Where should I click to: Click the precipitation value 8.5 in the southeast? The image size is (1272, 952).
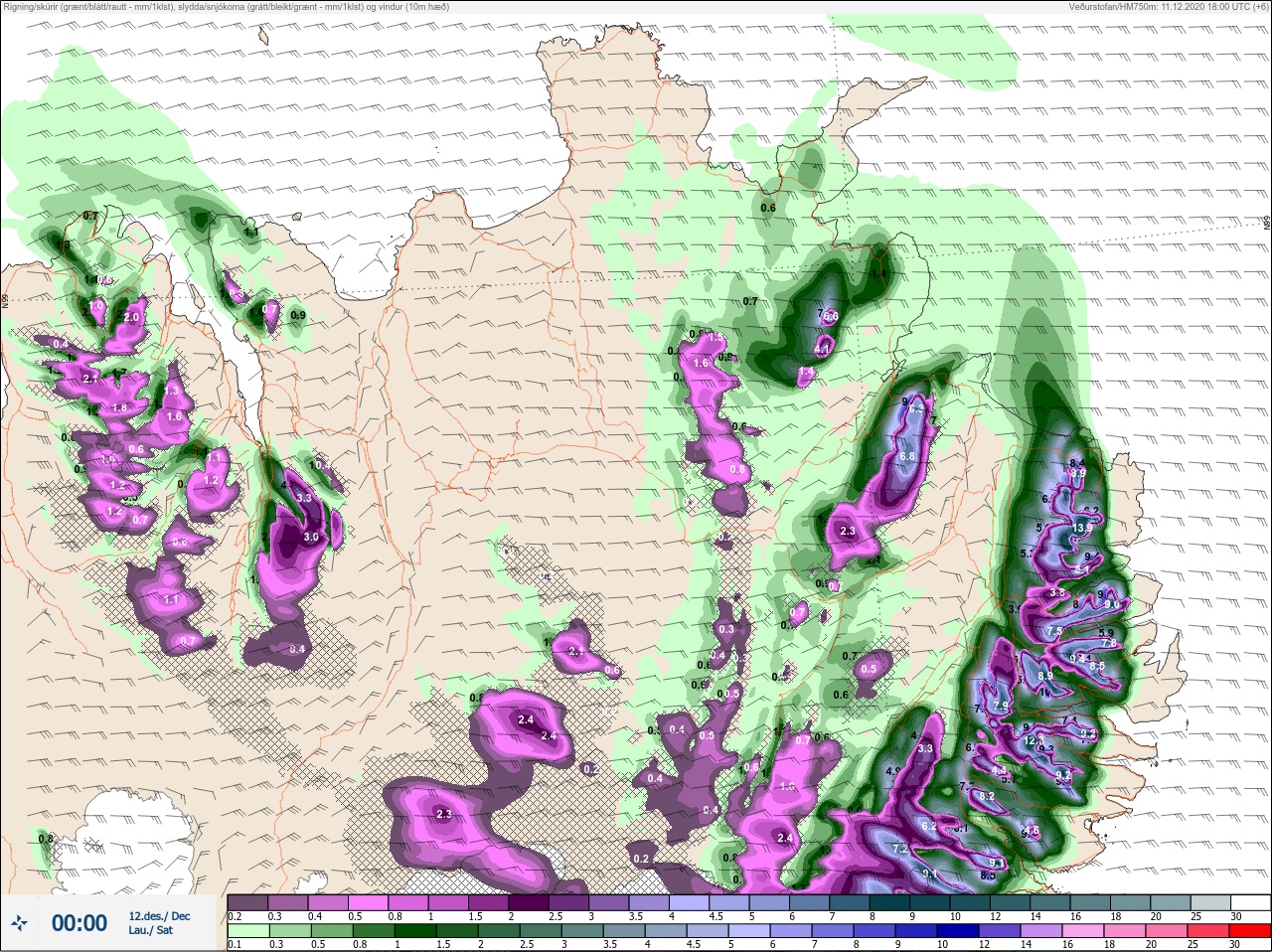988,875
